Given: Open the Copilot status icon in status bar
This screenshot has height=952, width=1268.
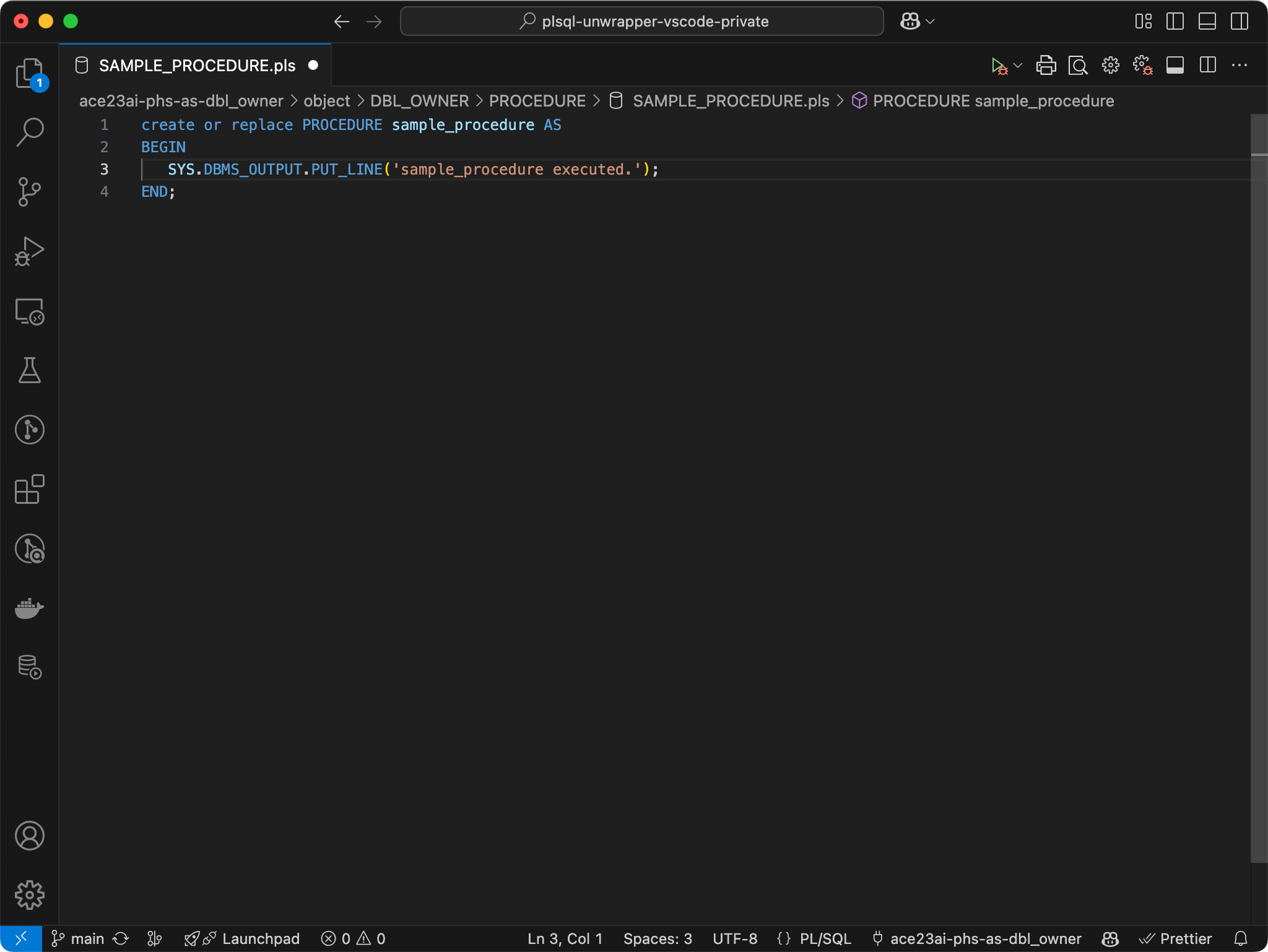Looking at the screenshot, I should click(1110, 938).
